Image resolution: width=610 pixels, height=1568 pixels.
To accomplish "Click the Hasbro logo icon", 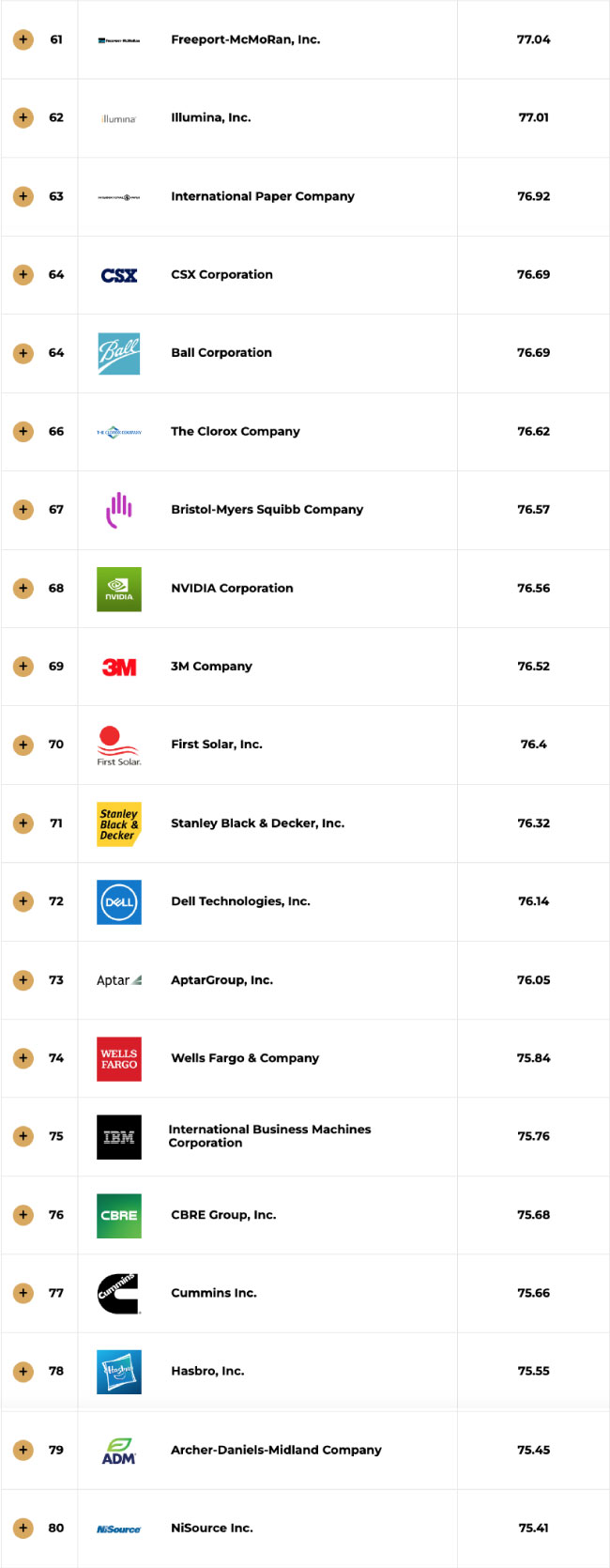I will pyautogui.click(x=119, y=1372).
